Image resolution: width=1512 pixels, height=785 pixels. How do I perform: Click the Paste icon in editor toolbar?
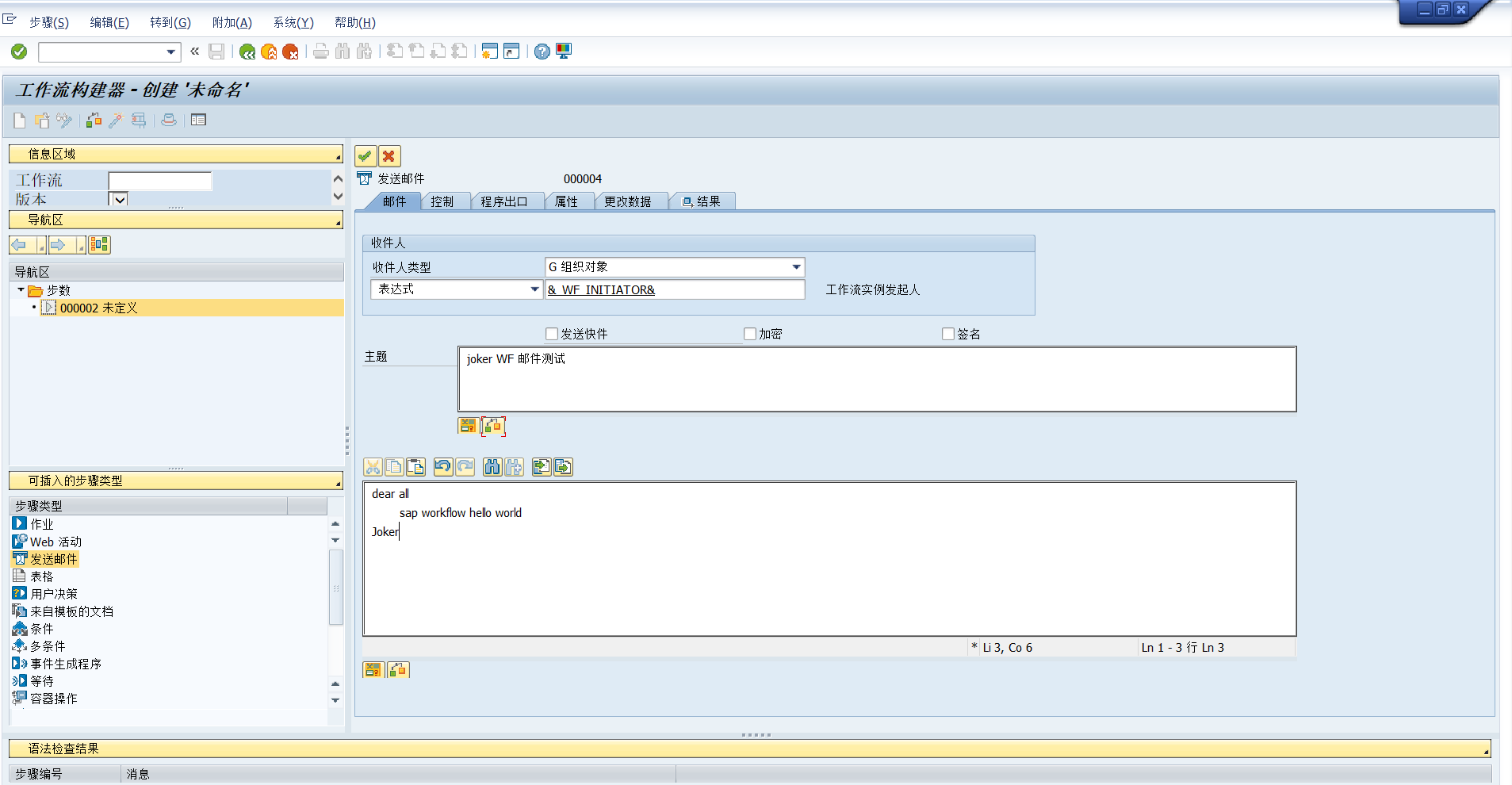click(415, 467)
